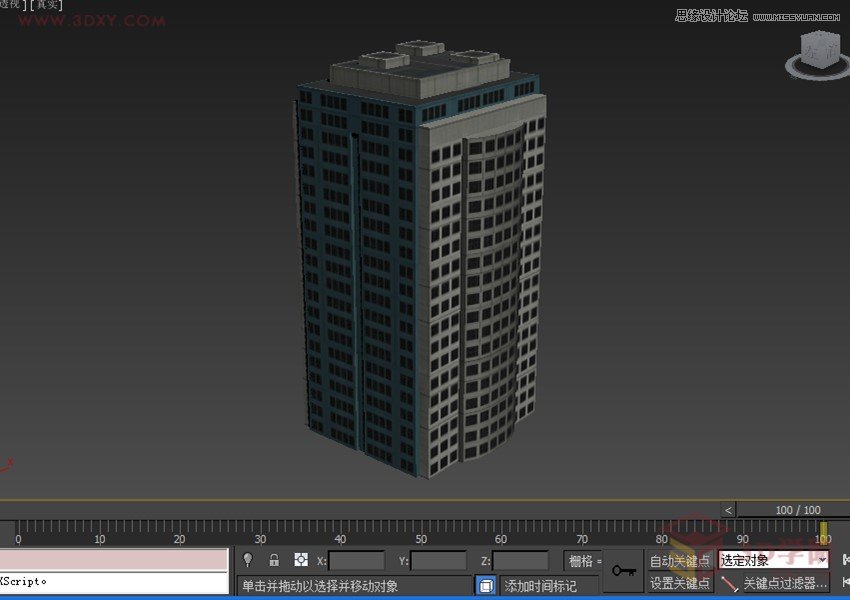Click the isolate selection light bulb icon
Screen dimensions: 850x600
[x=247, y=559]
